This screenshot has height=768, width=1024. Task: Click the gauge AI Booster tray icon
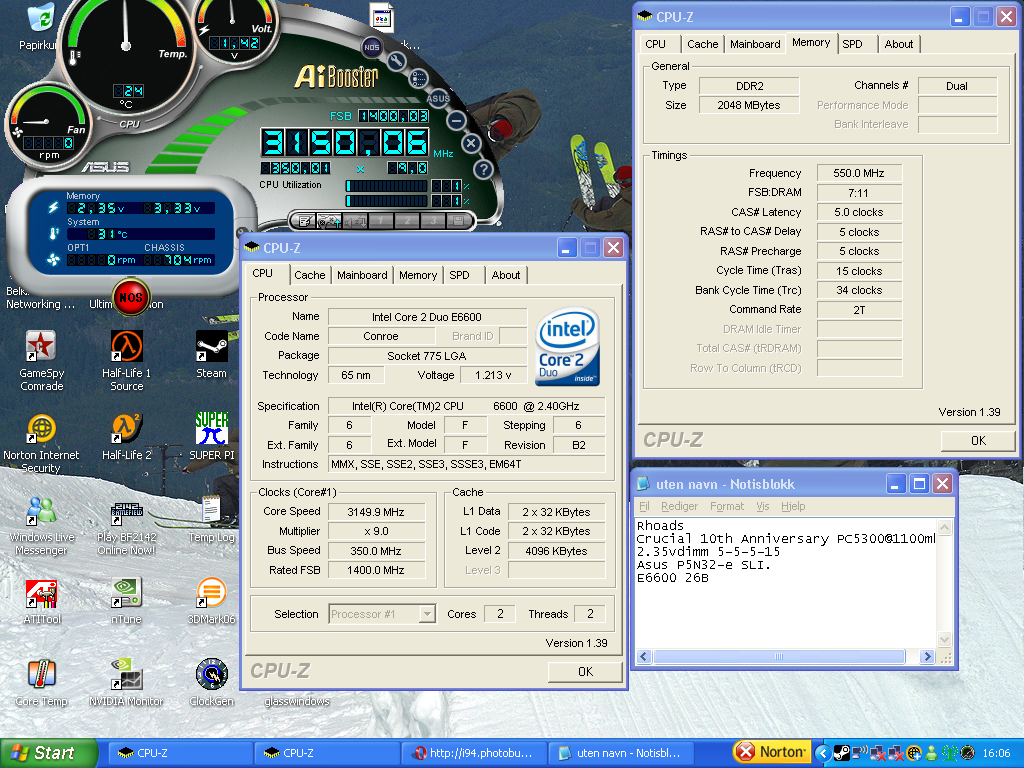coord(967,753)
